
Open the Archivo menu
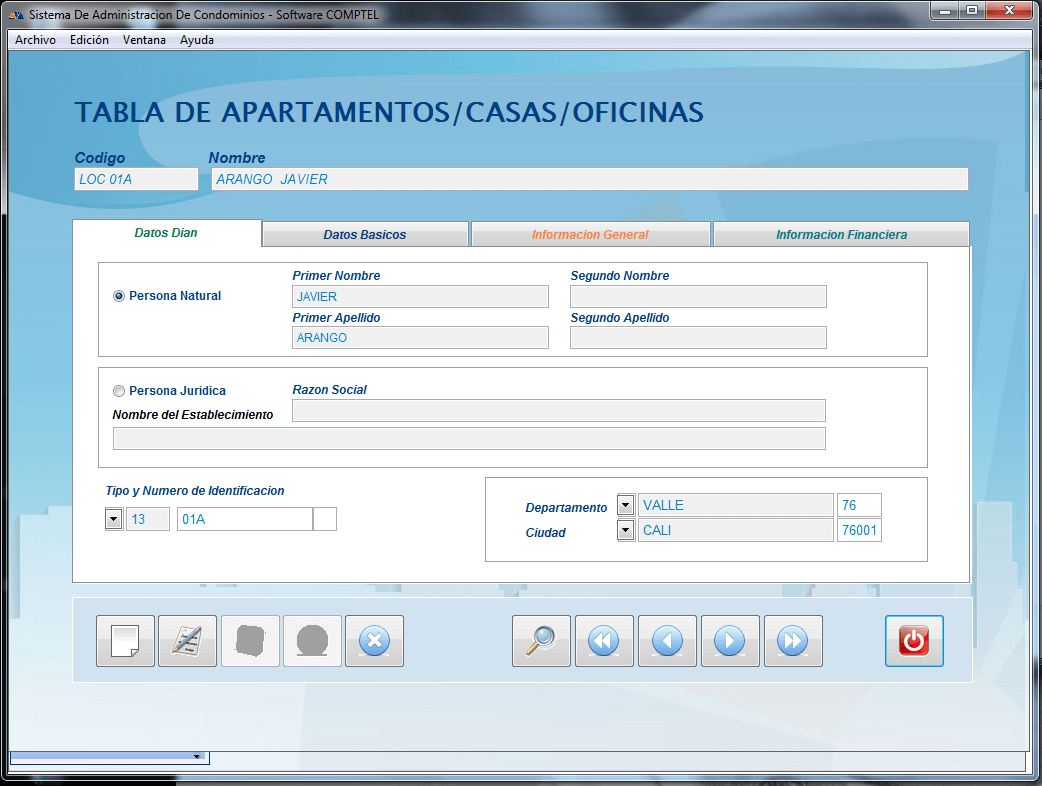pos(35,40)
